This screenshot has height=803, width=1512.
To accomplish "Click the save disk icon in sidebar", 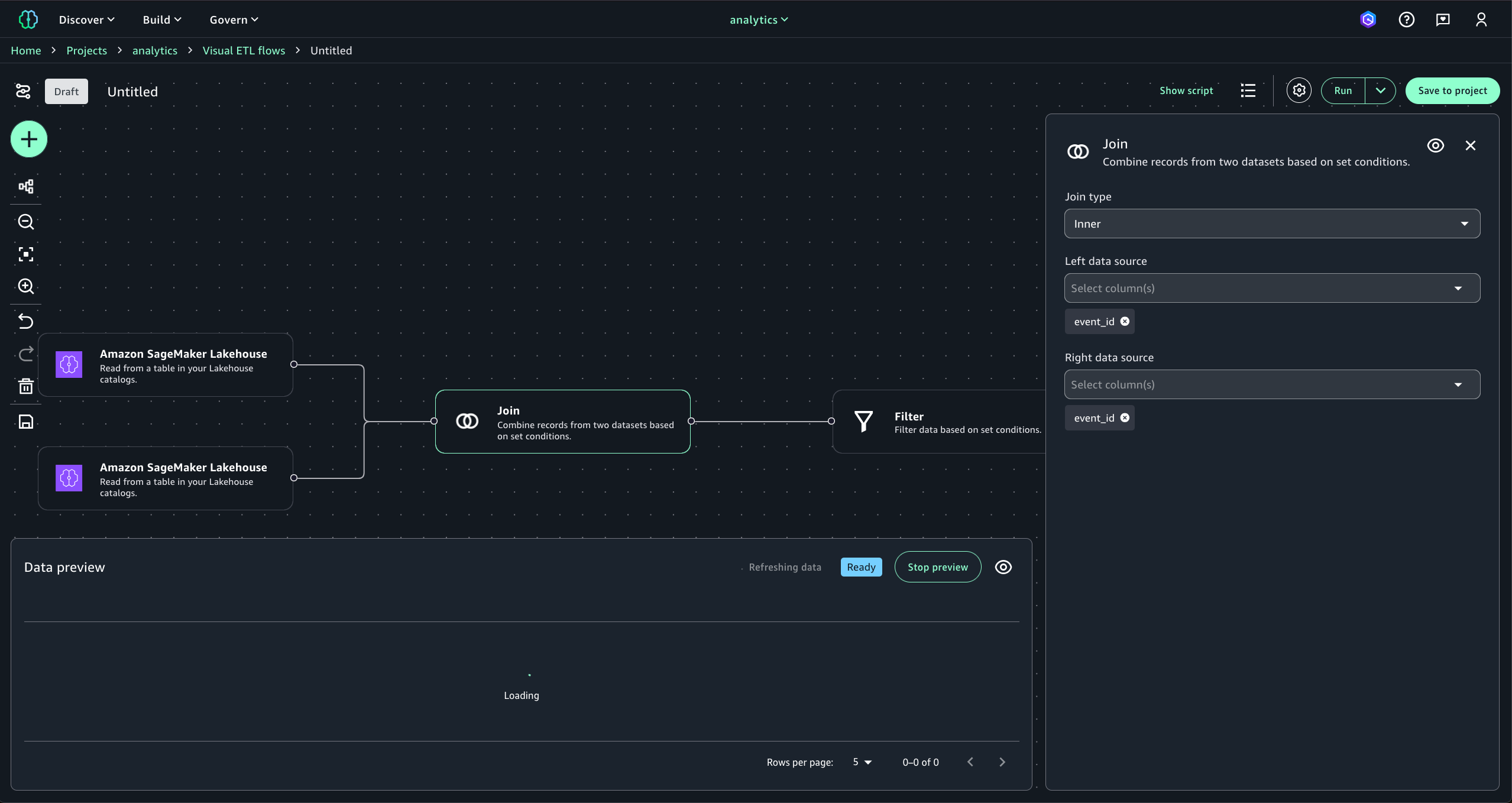I will pyautogui.click(x=25, y=422).
